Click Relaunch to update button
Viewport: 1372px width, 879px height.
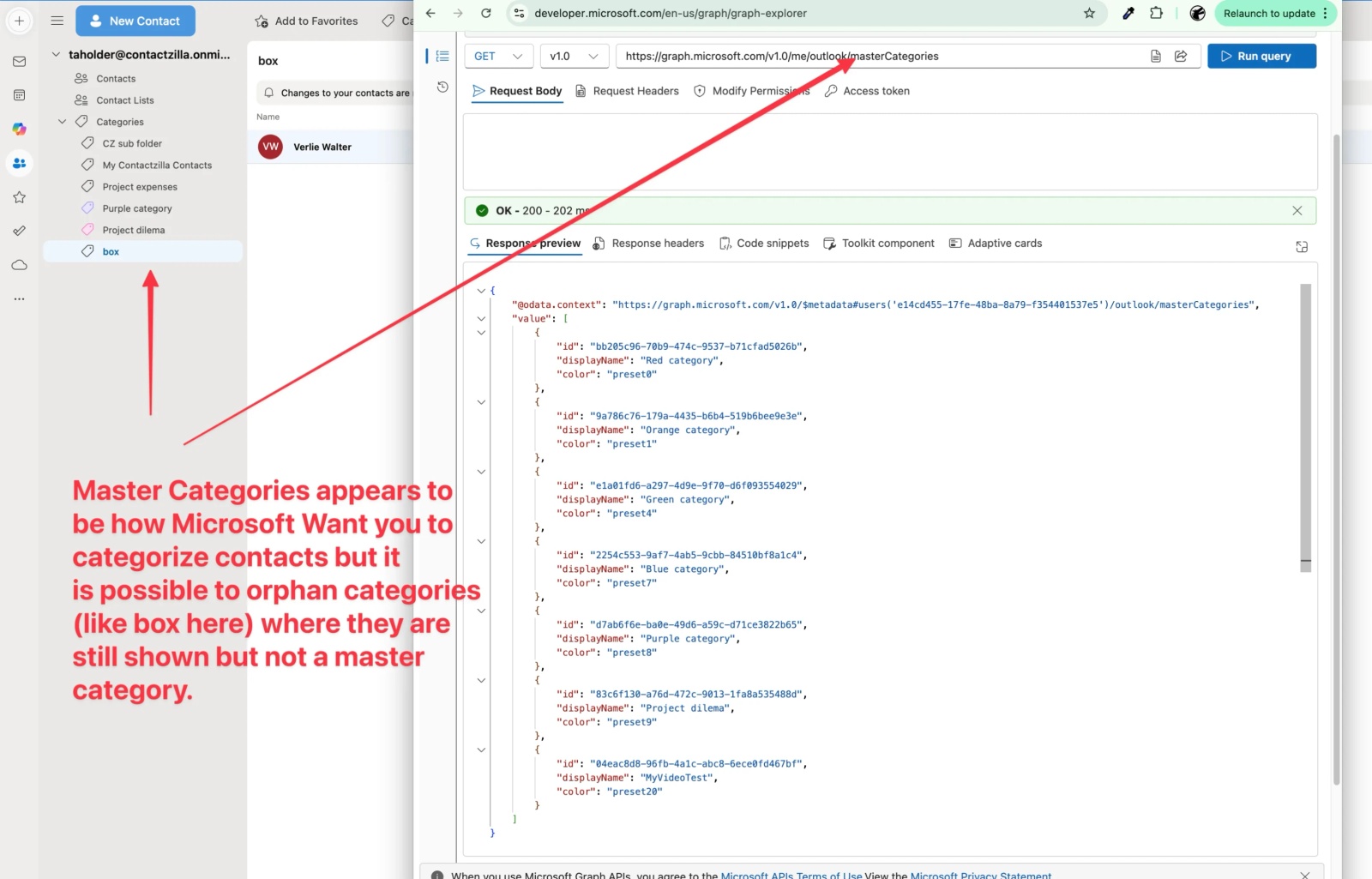coord(1276,13)
